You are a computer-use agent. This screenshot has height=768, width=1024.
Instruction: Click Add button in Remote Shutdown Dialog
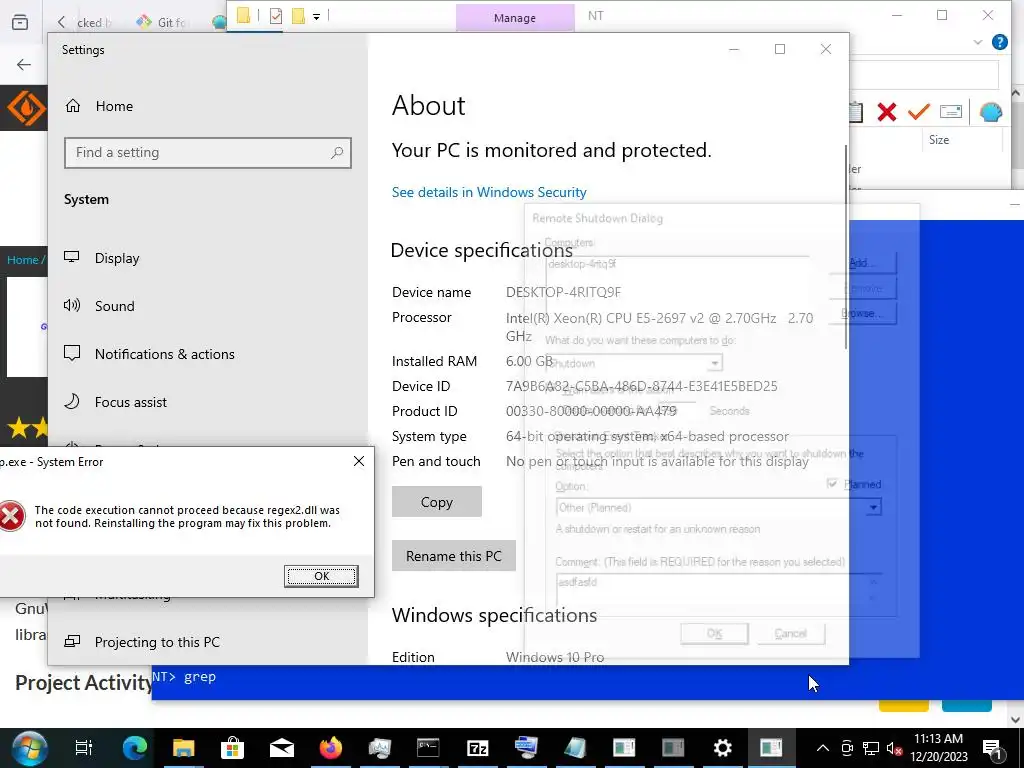(862, 263)
